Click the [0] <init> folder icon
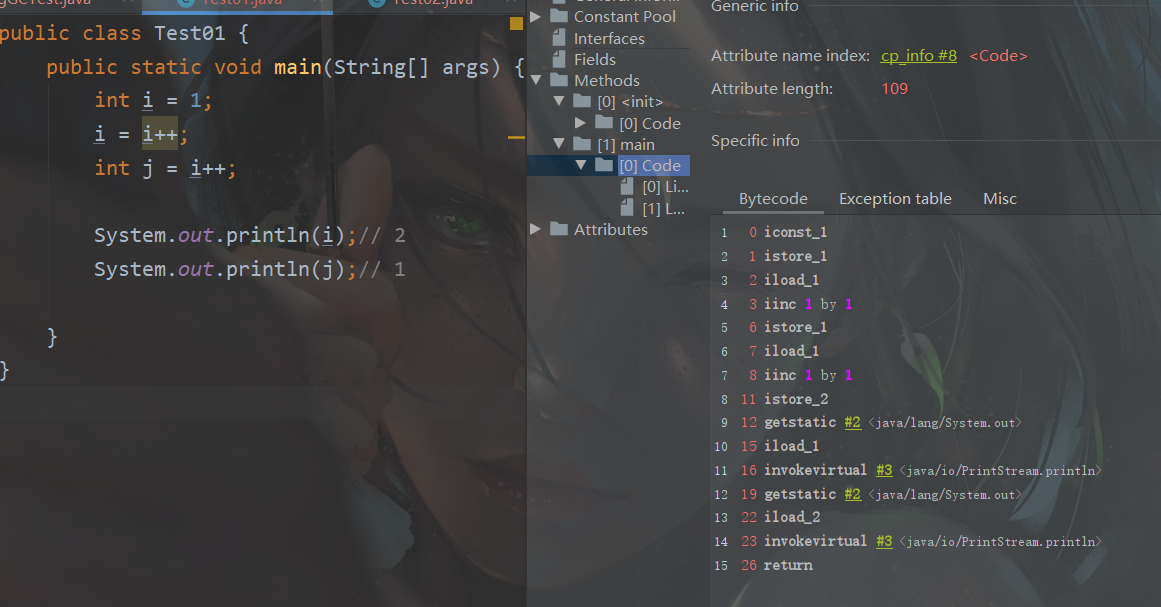1161x607 pixels. coord(583,101)
